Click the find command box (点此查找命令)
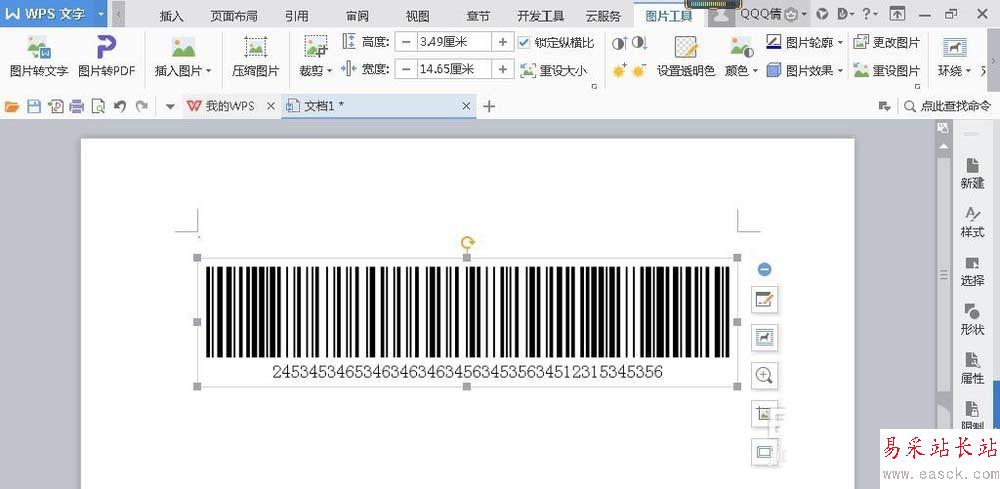This screenshot has height=489, width=1000. [x=949, y=106]
